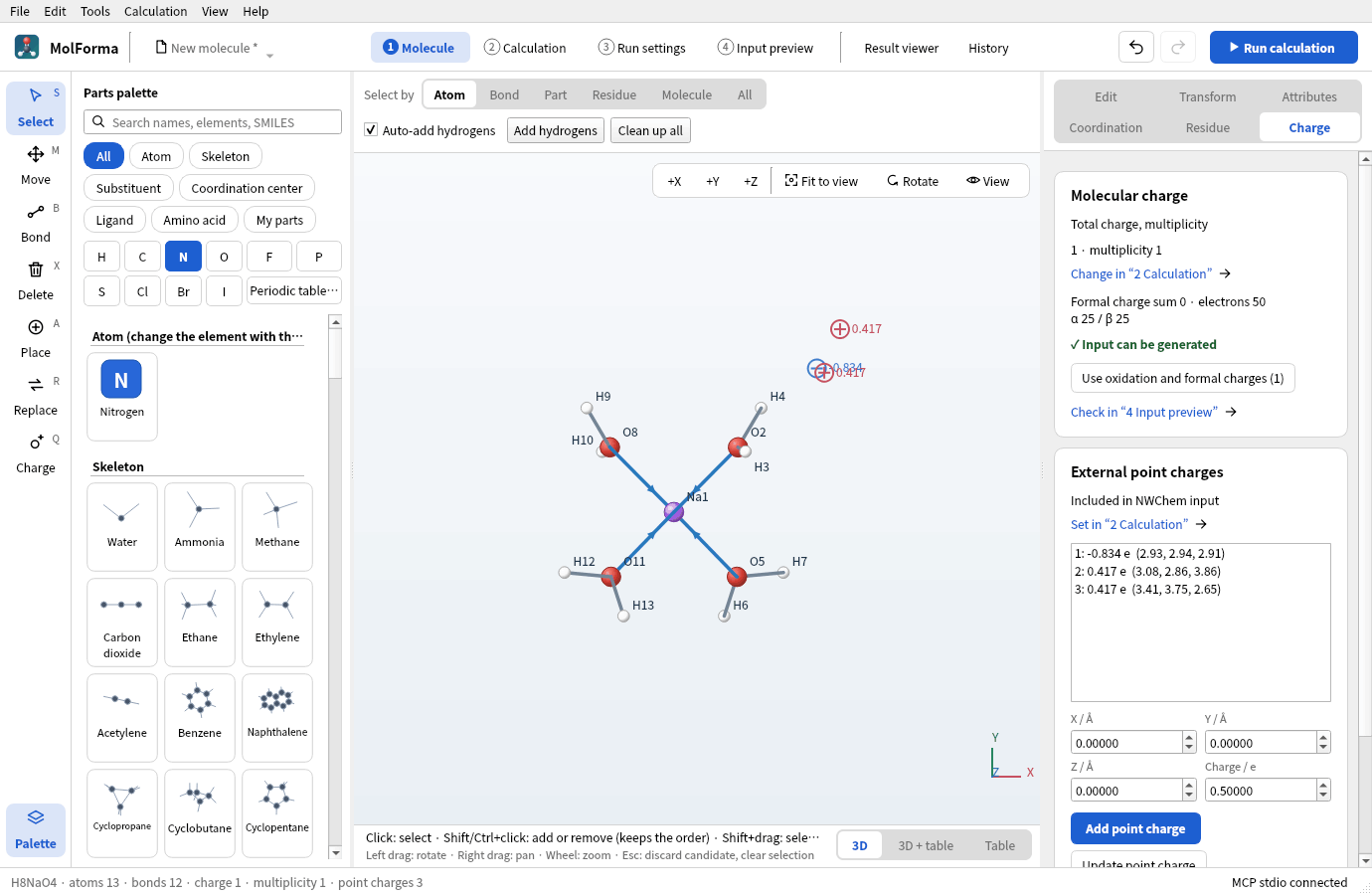Activate the Select tool in sidebar
This screenshot has width=1372, height=895.
(36, 108)
